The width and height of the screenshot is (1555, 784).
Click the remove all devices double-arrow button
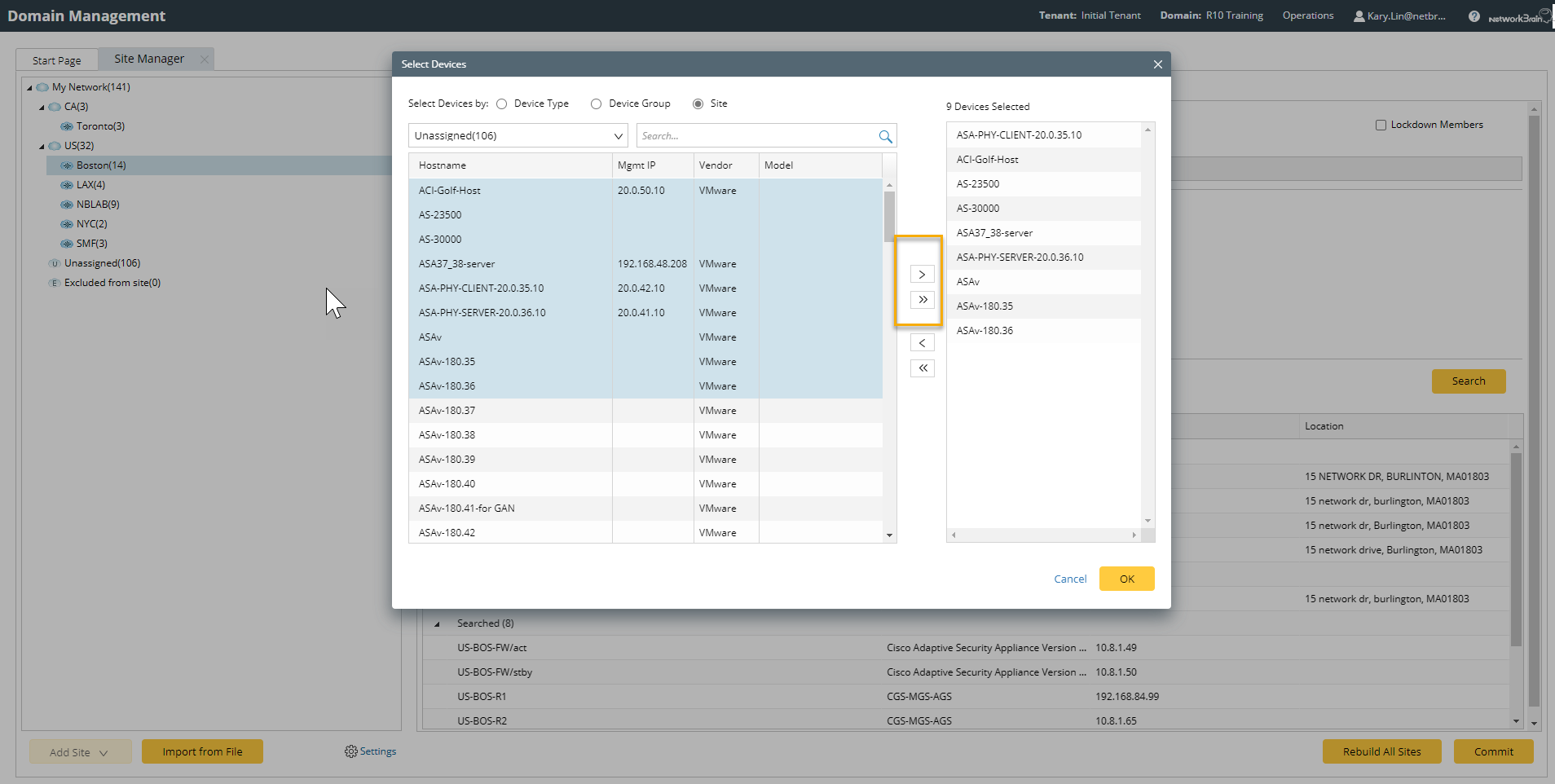point(922,368)
